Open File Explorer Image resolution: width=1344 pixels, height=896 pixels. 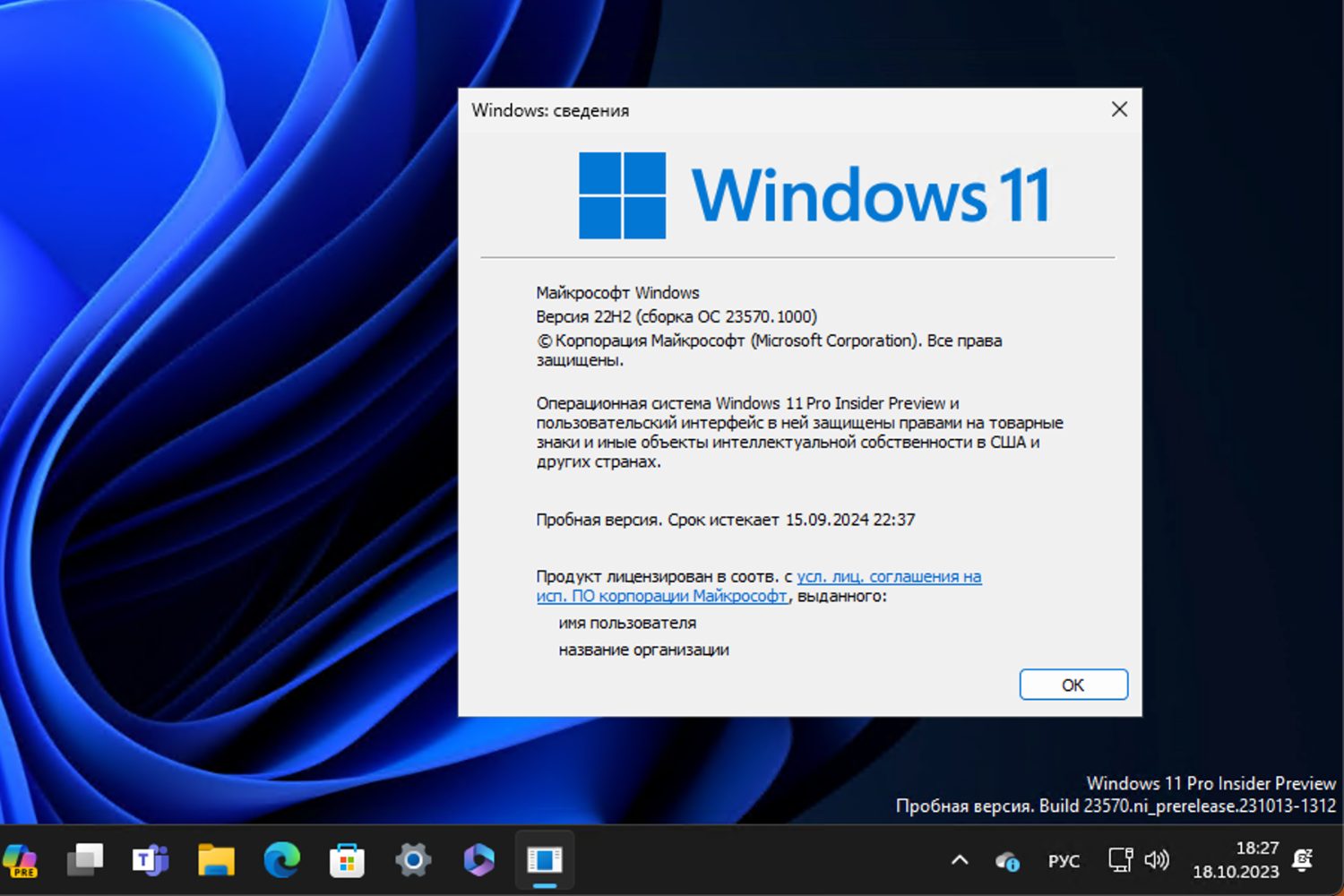[216, 860]
